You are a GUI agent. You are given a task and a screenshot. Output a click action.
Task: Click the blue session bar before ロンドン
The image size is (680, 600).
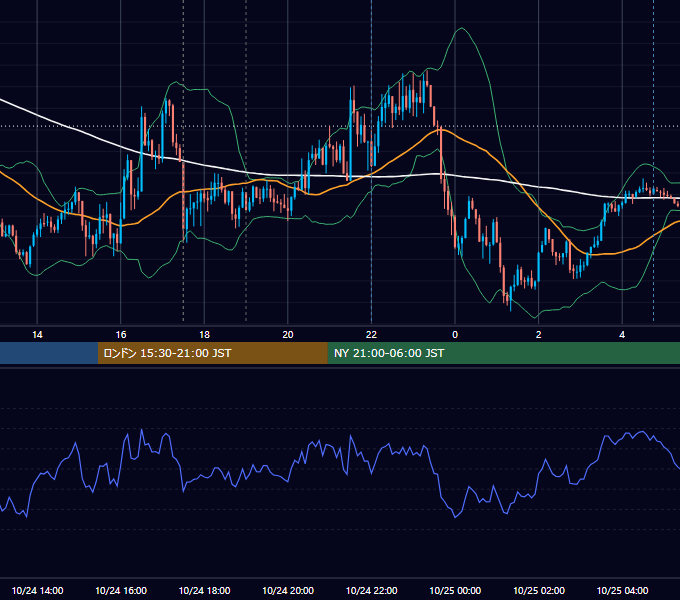click(49, 353)
